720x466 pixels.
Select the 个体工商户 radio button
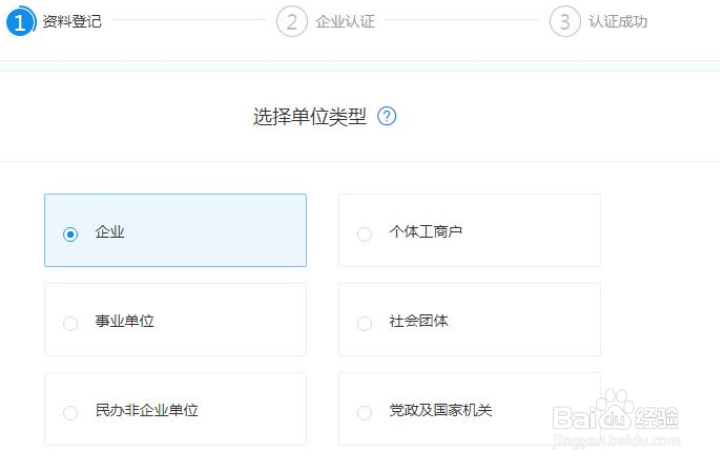(x=364, y=234)
